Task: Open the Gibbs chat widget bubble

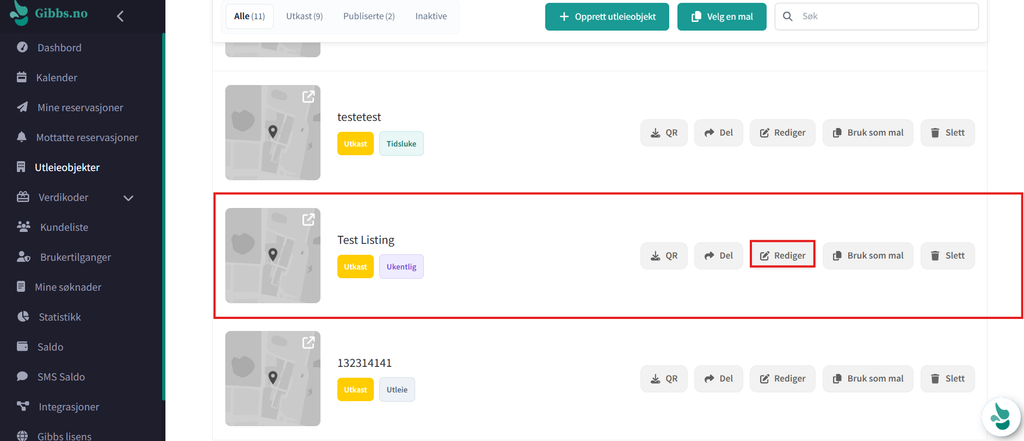Action: click(x=1000, y=416)
